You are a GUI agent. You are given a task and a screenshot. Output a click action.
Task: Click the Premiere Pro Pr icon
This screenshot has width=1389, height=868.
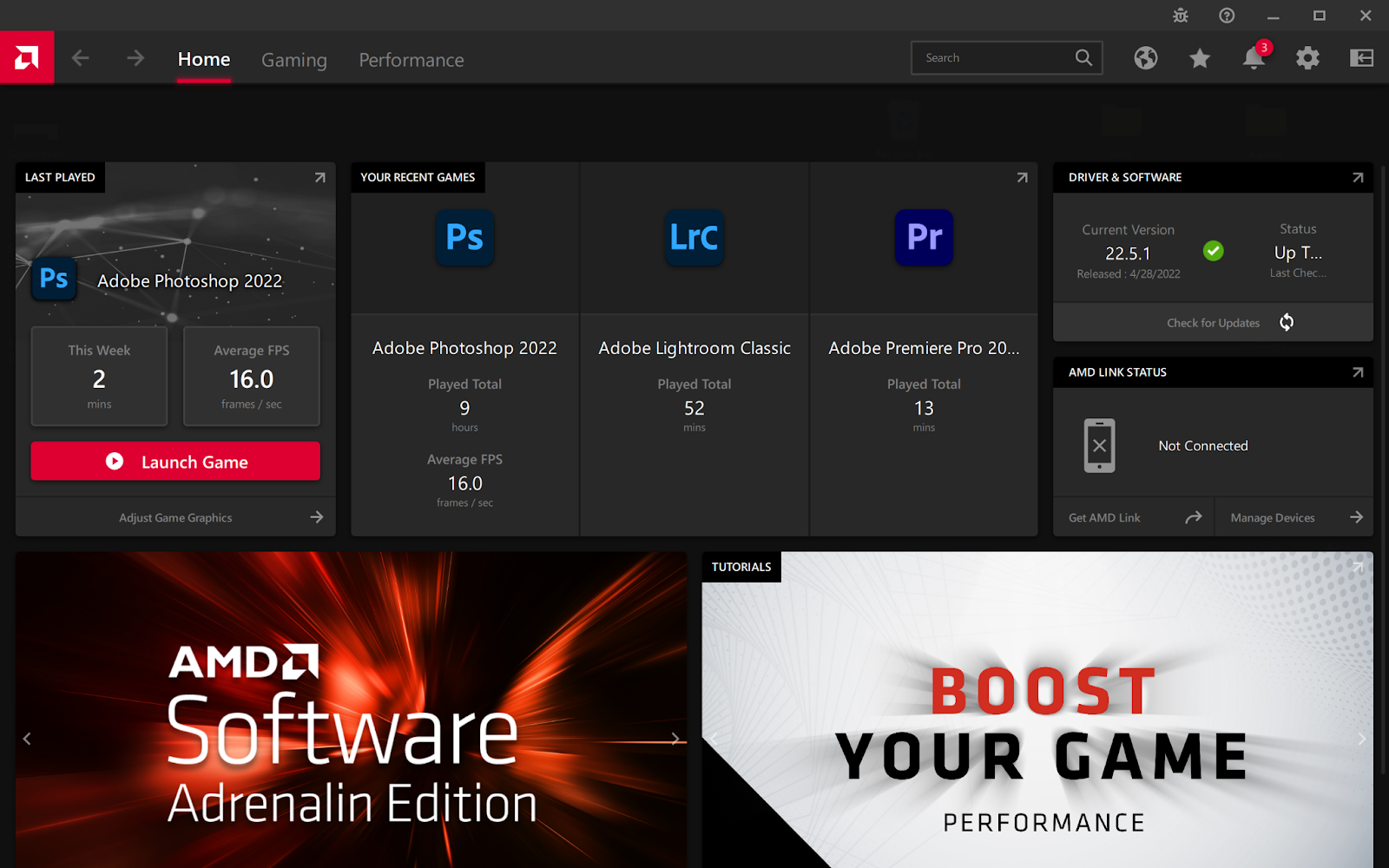[924, 237]
